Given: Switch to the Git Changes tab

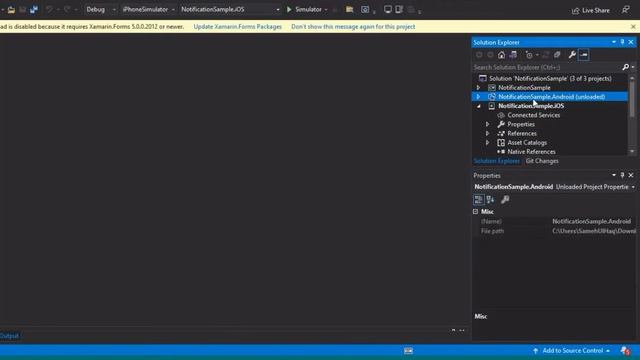Looking at the screenshot, I should click(x=542, y=161).
